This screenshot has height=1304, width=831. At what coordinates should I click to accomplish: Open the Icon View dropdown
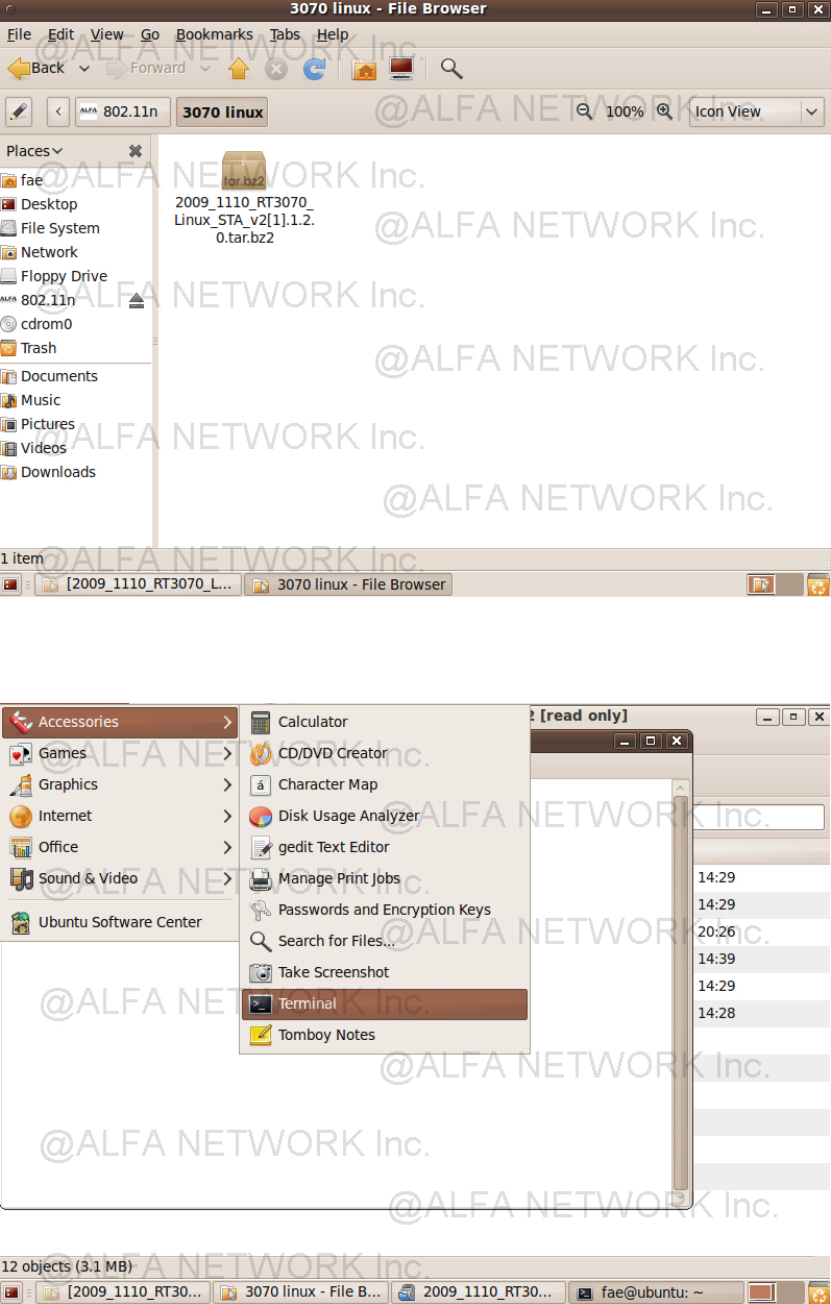(757, 112)
